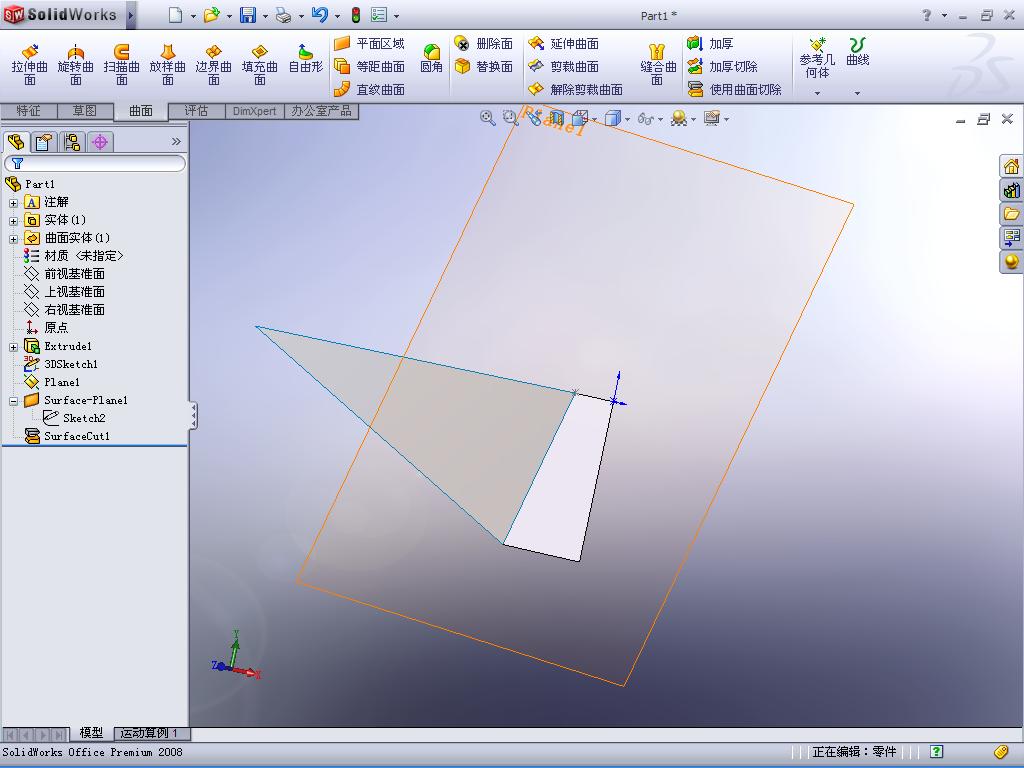Switch to the 办公室产品 office products tab

pyautogui.click(x=321, y=111)
